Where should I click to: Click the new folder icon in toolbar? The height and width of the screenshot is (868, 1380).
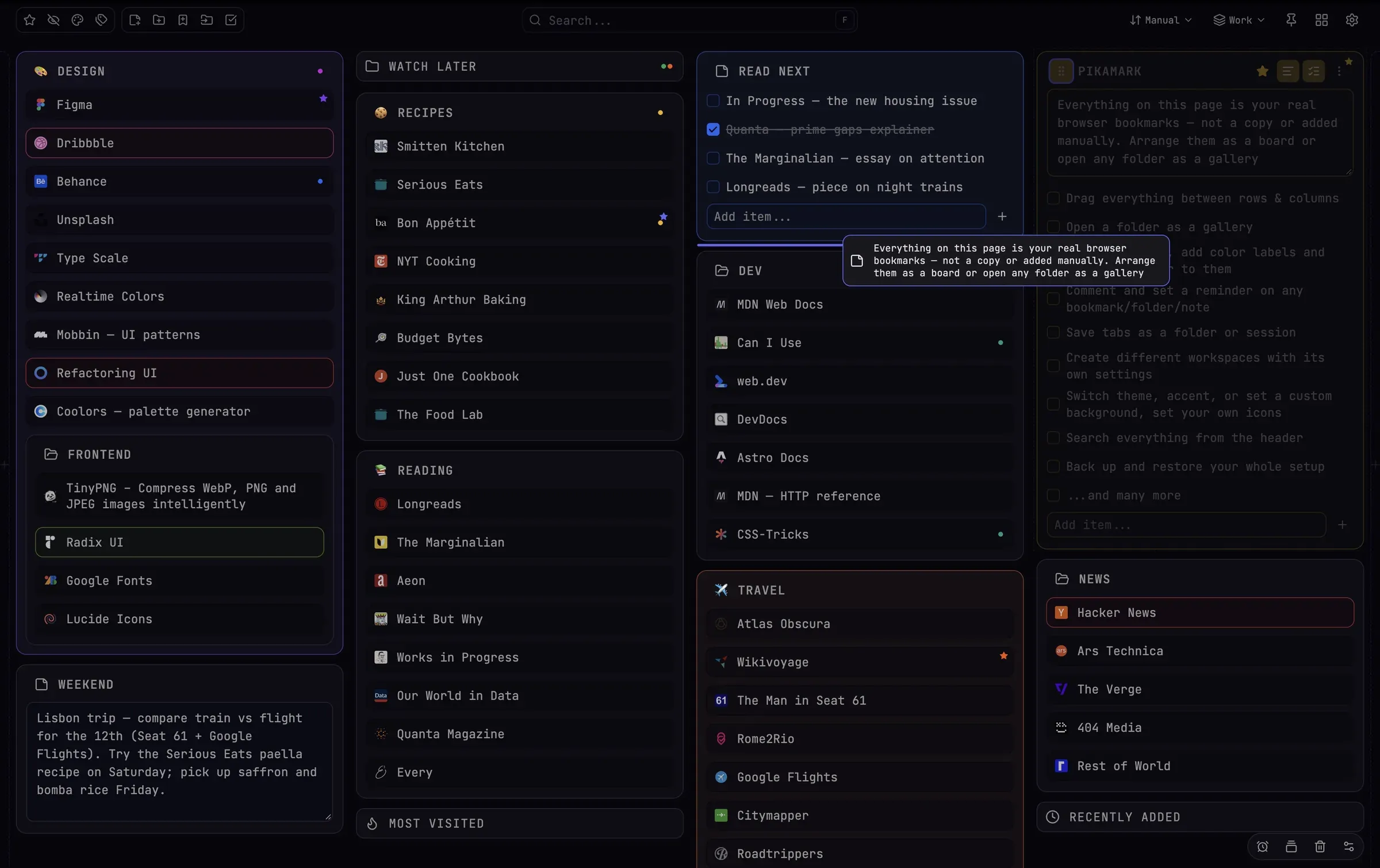(159, 20)
